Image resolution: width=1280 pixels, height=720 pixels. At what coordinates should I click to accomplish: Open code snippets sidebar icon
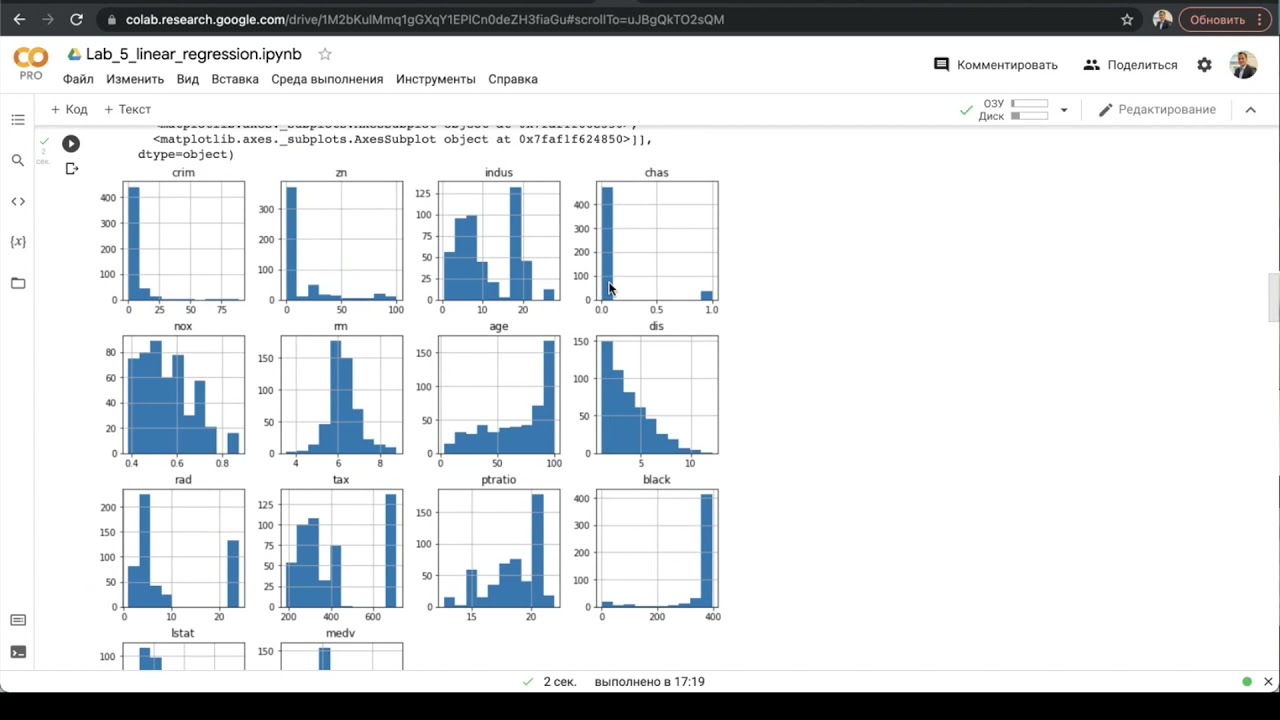[x=18, y=201]
